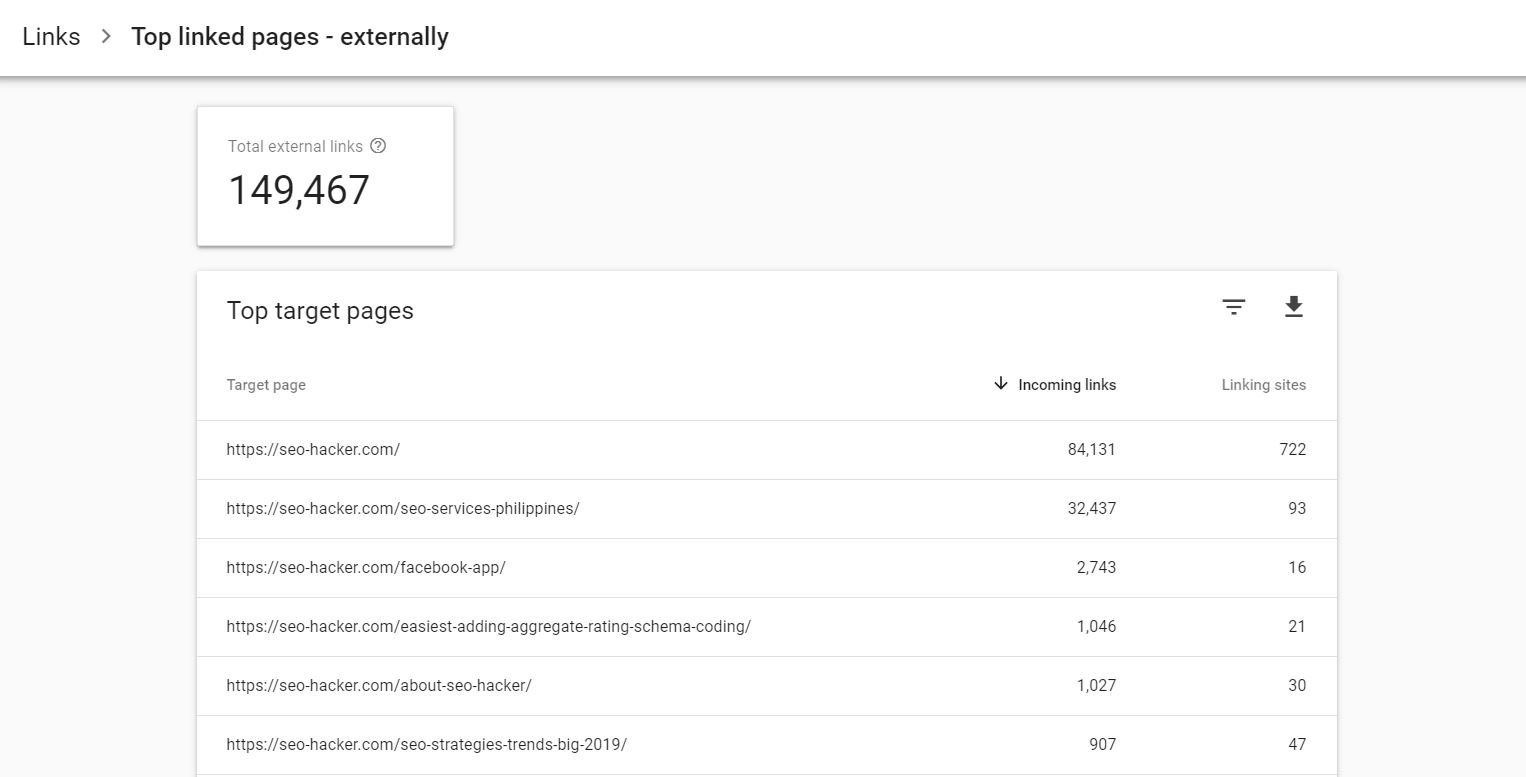Click the sort arrow next to Incoming links
The width and height of the screenshot is (1526, 777).
click(1000, 384)
